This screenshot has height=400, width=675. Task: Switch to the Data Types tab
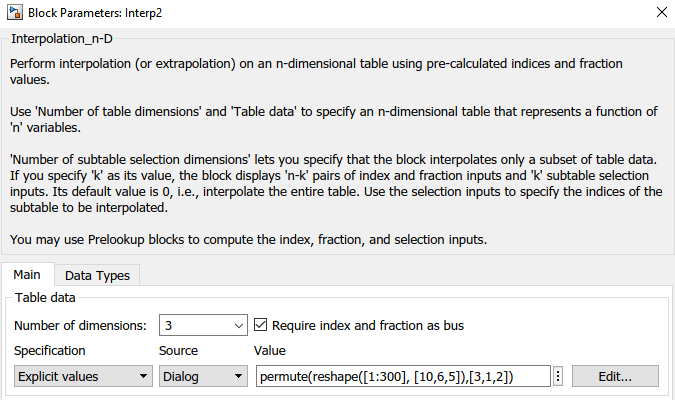(x=97, y=275)
